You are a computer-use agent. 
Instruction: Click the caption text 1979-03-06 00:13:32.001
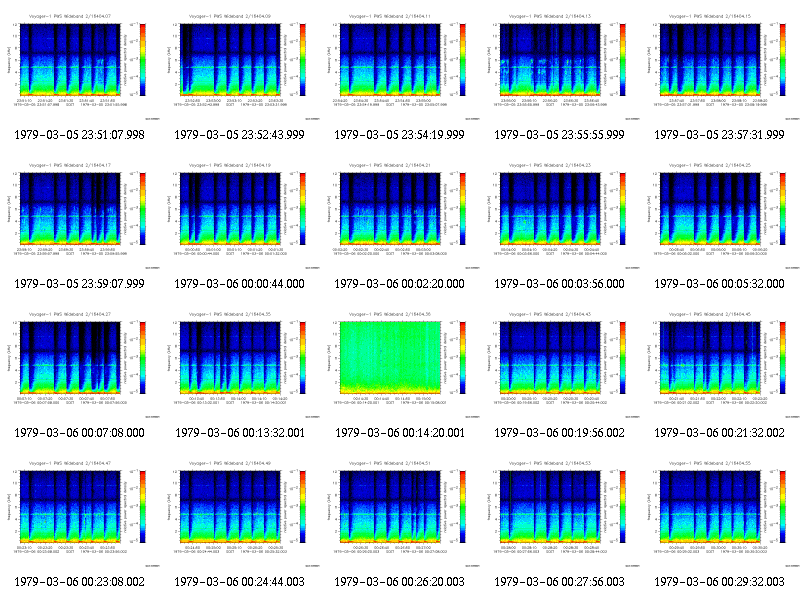pyautogui.click(x=240, y=433)
